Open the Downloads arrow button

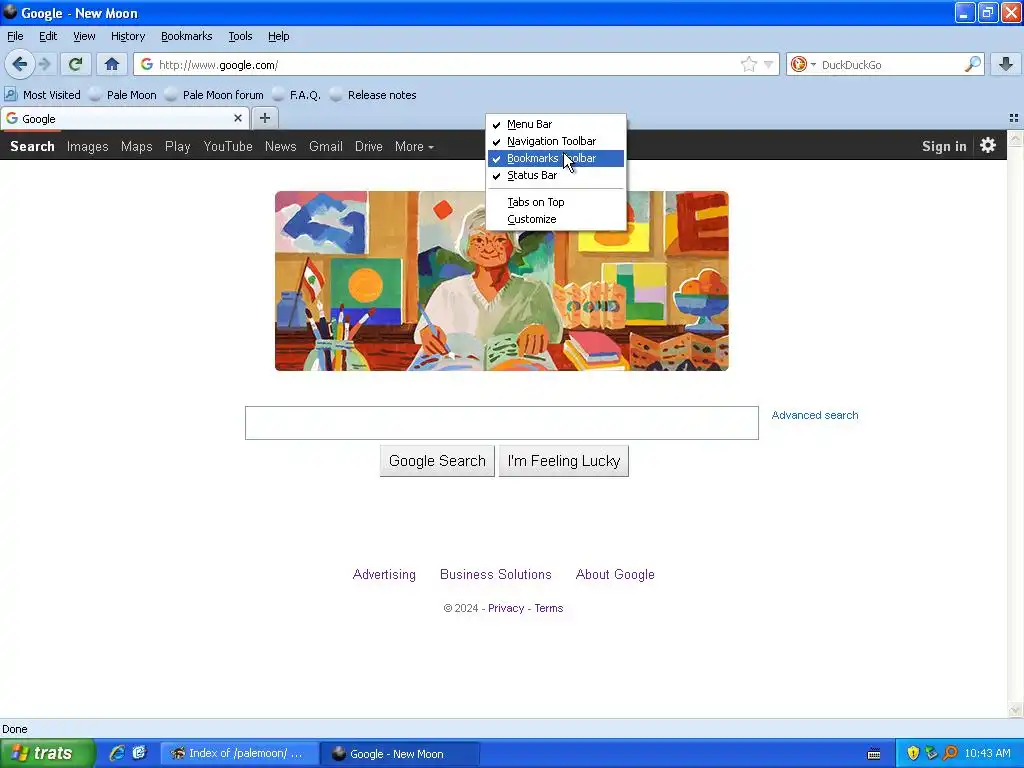(1006, 64)
